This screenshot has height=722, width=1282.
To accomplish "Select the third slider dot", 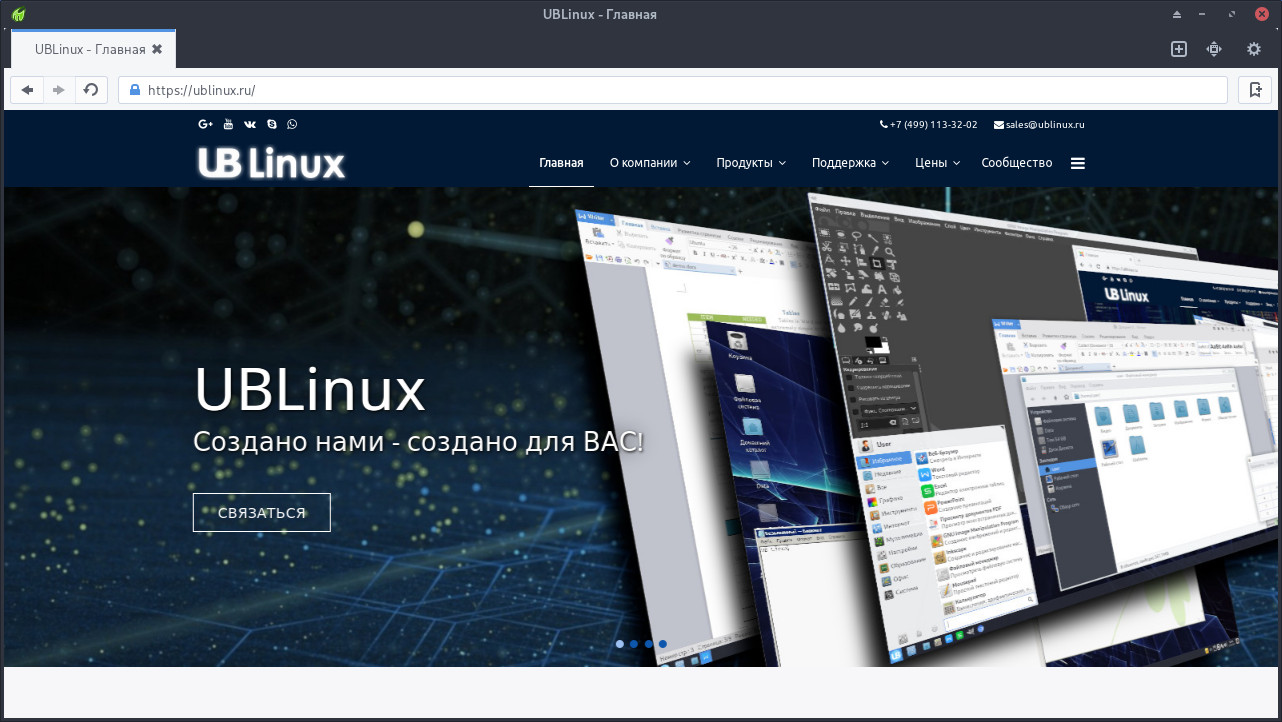I will point(649,644).
